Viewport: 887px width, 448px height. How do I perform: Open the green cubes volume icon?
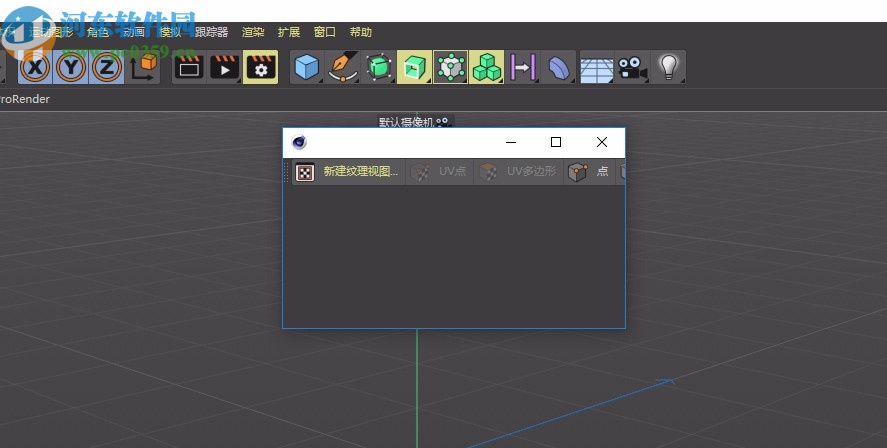click(486, 67)
